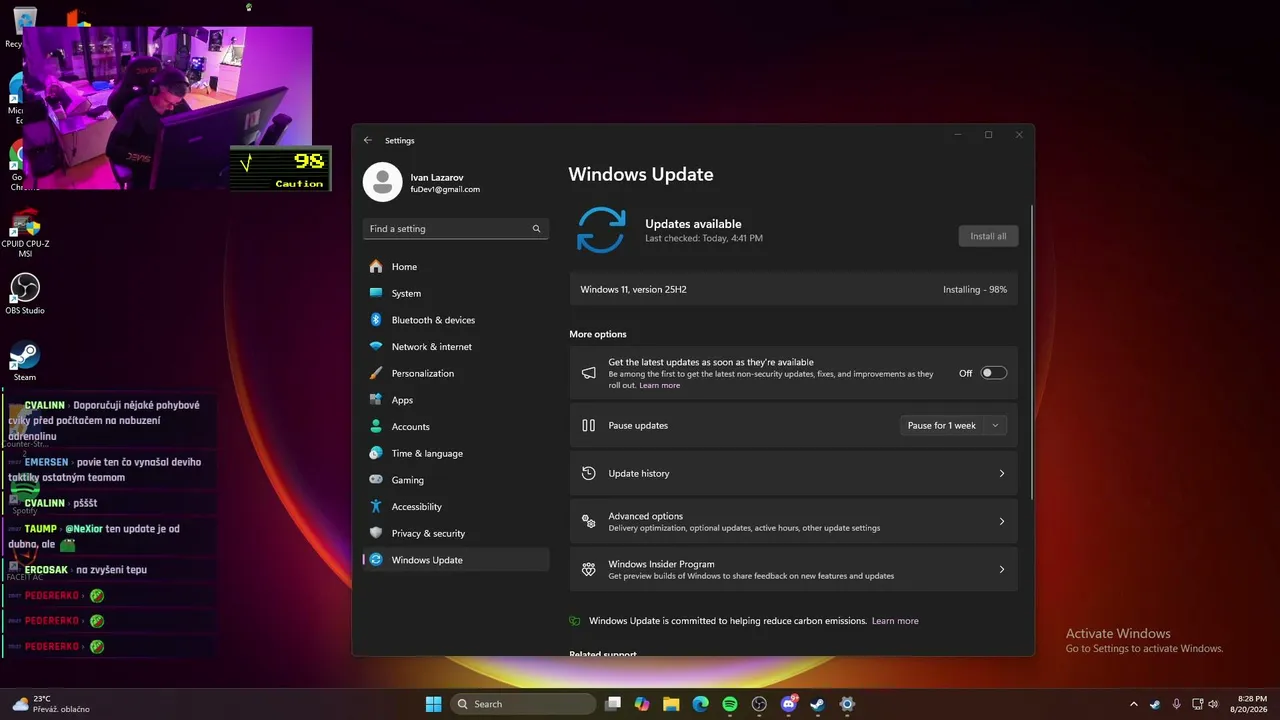The height and width of the screenshot is (720, 1280).
Task: Select Windows Update in sidebar
Action: (456, 560)
